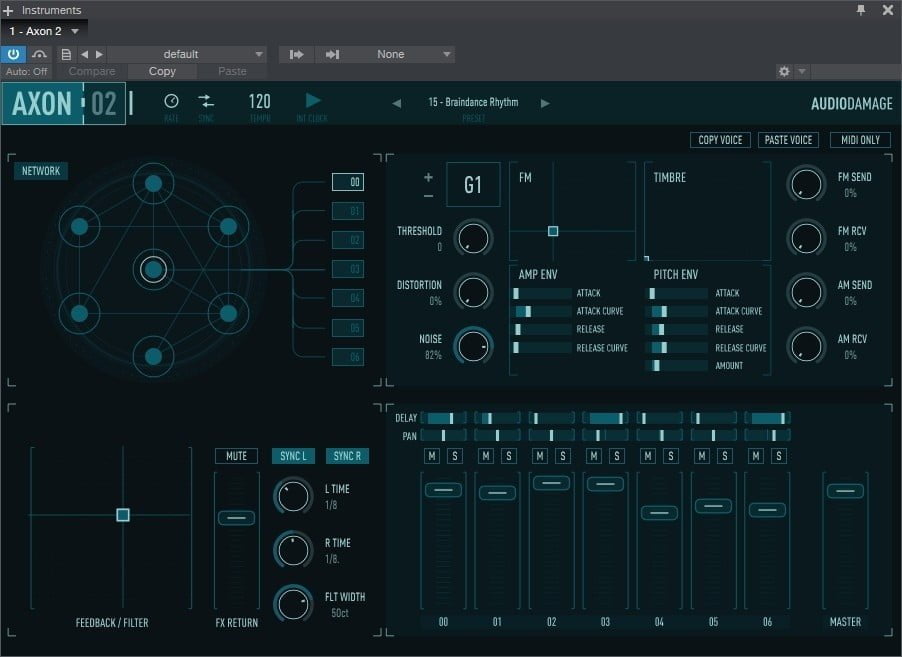Toggle the SYNC L button
The width and height of the screenshot is (902, 657).
coord(293,456)
